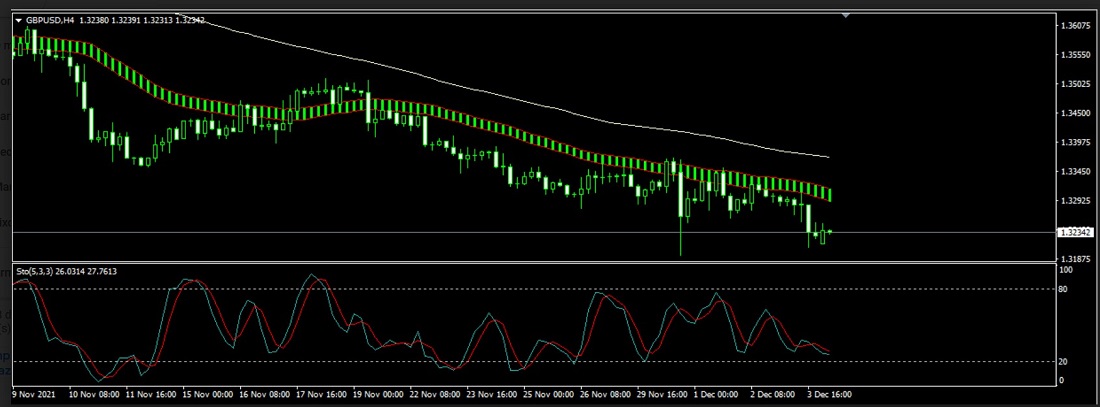
Task: Click the stochastic 80 level scale label
Action: (x=1065, y=290)
